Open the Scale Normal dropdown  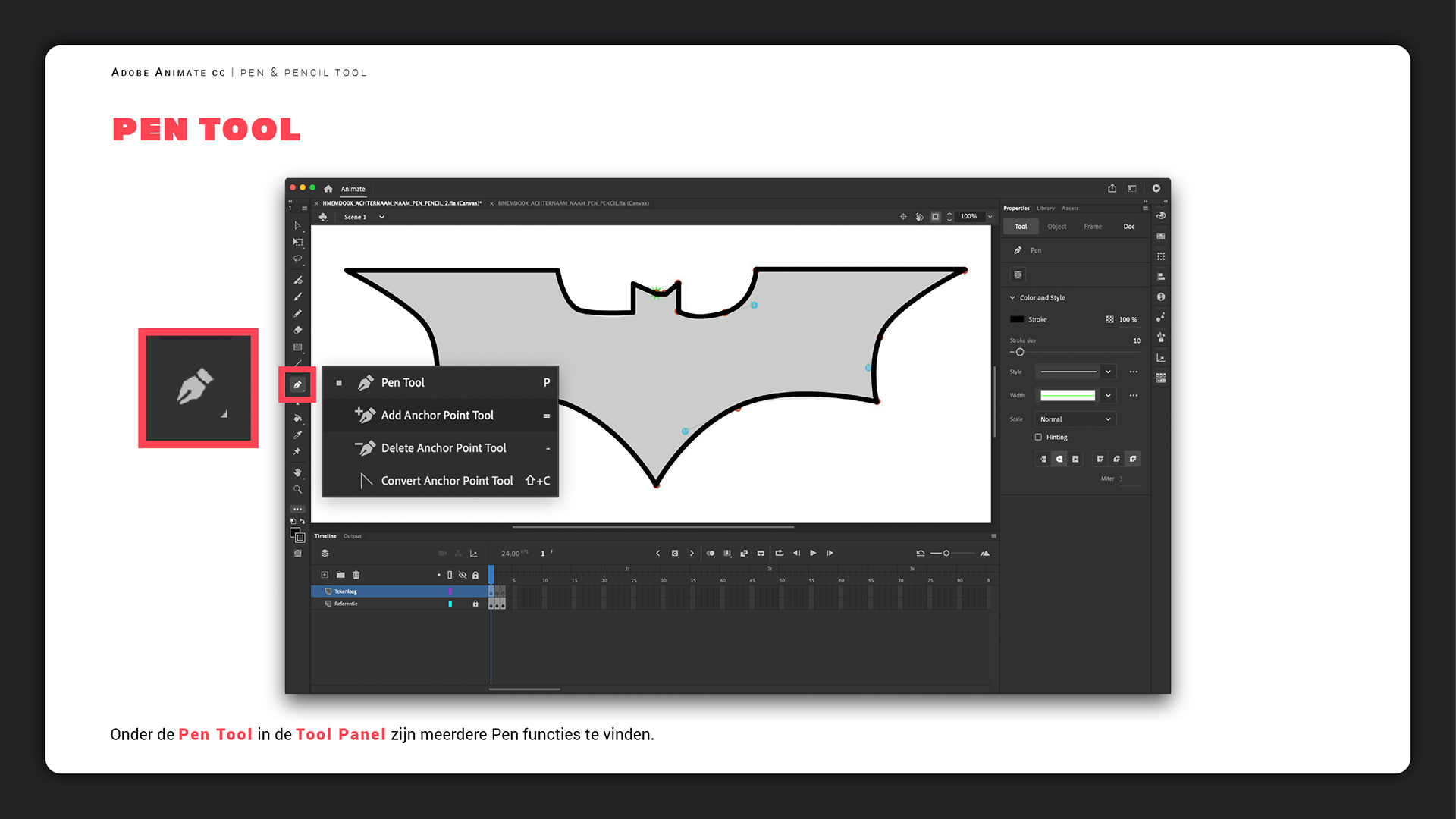coord(1075,419)
